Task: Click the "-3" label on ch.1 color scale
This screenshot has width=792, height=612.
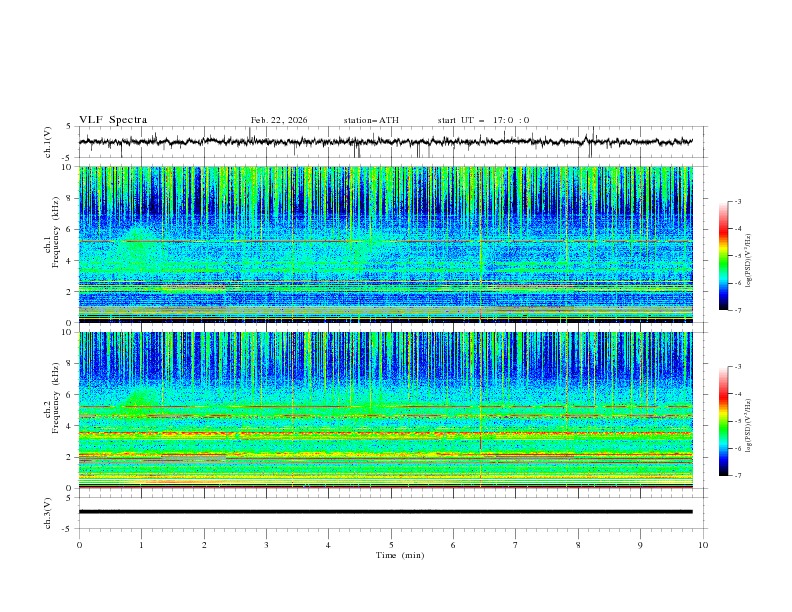Action: [x=738, y=201]
